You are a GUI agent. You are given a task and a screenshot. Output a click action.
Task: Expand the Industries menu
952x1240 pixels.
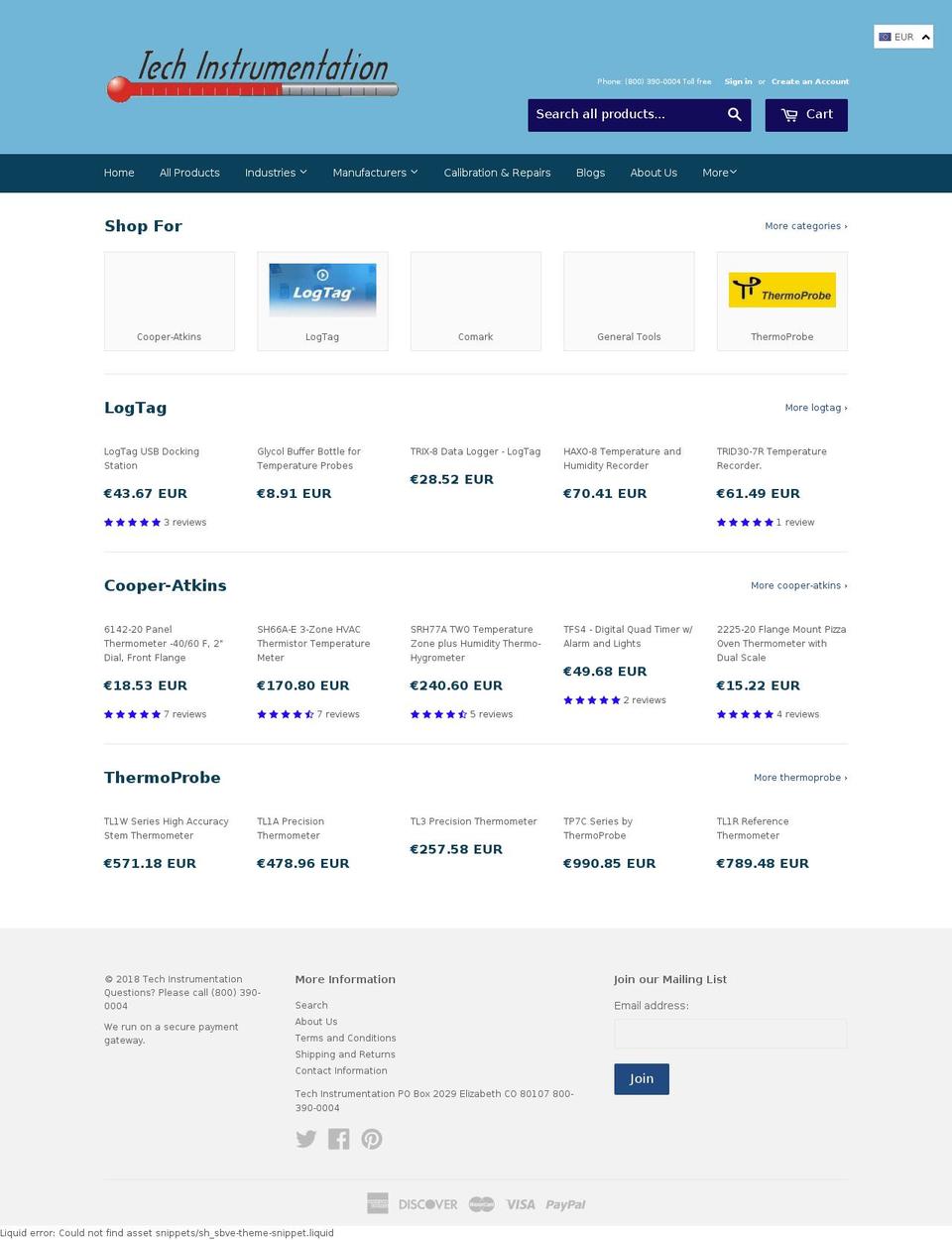(276, 173)
